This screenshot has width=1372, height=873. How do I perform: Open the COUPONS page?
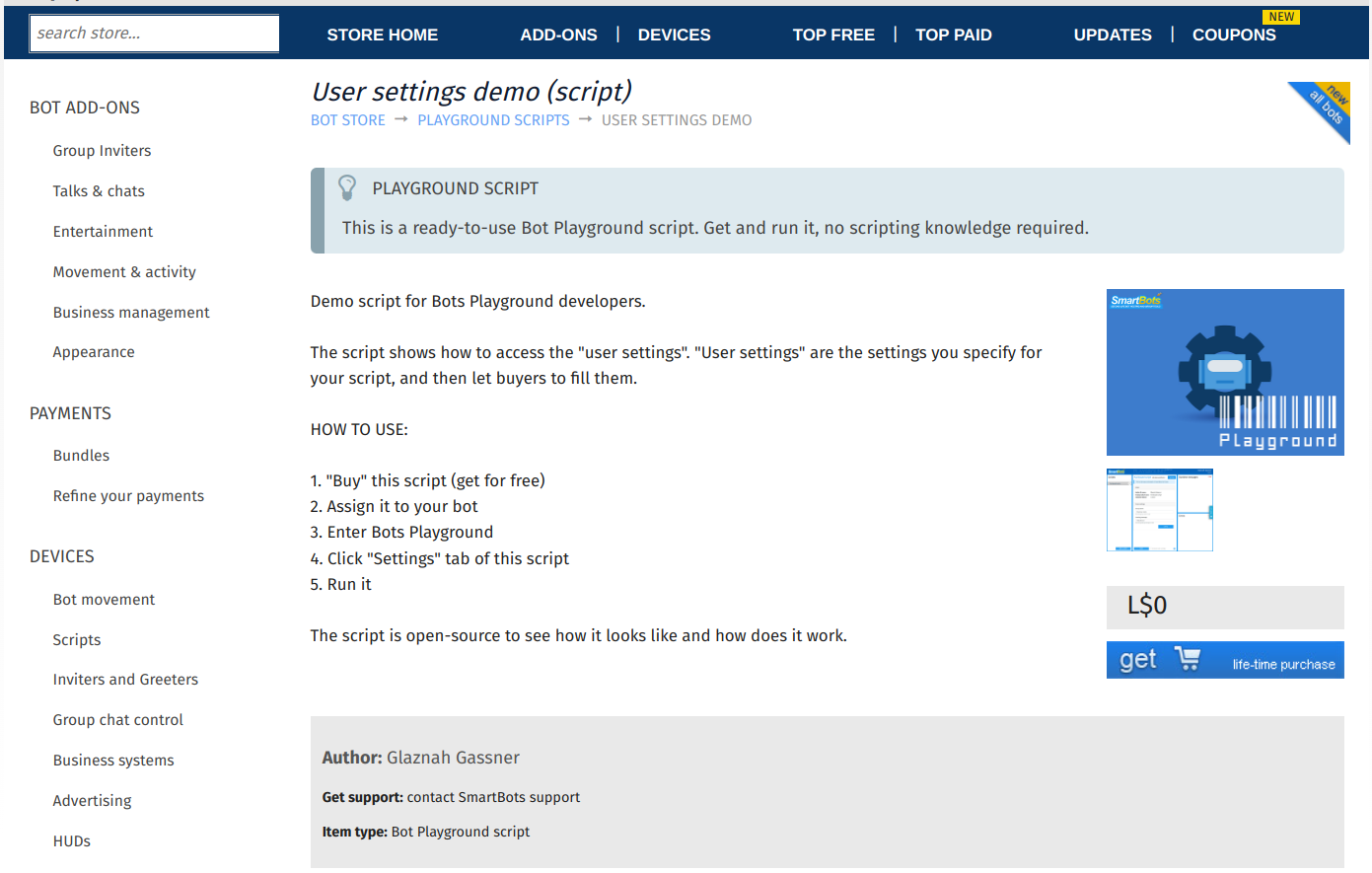(x=1234, y=35)
